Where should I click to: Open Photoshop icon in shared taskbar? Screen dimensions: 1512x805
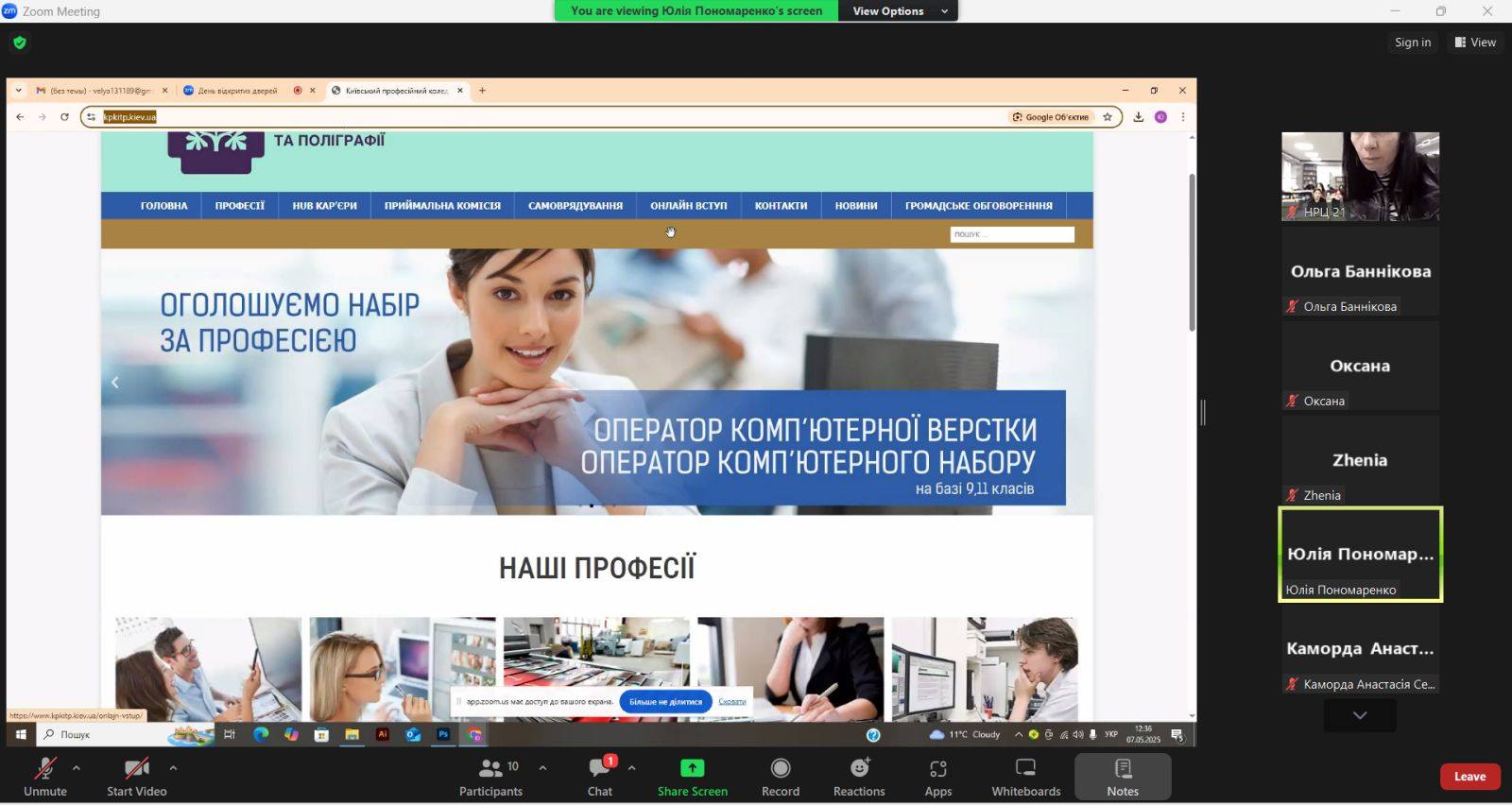[x=443, y=734]
